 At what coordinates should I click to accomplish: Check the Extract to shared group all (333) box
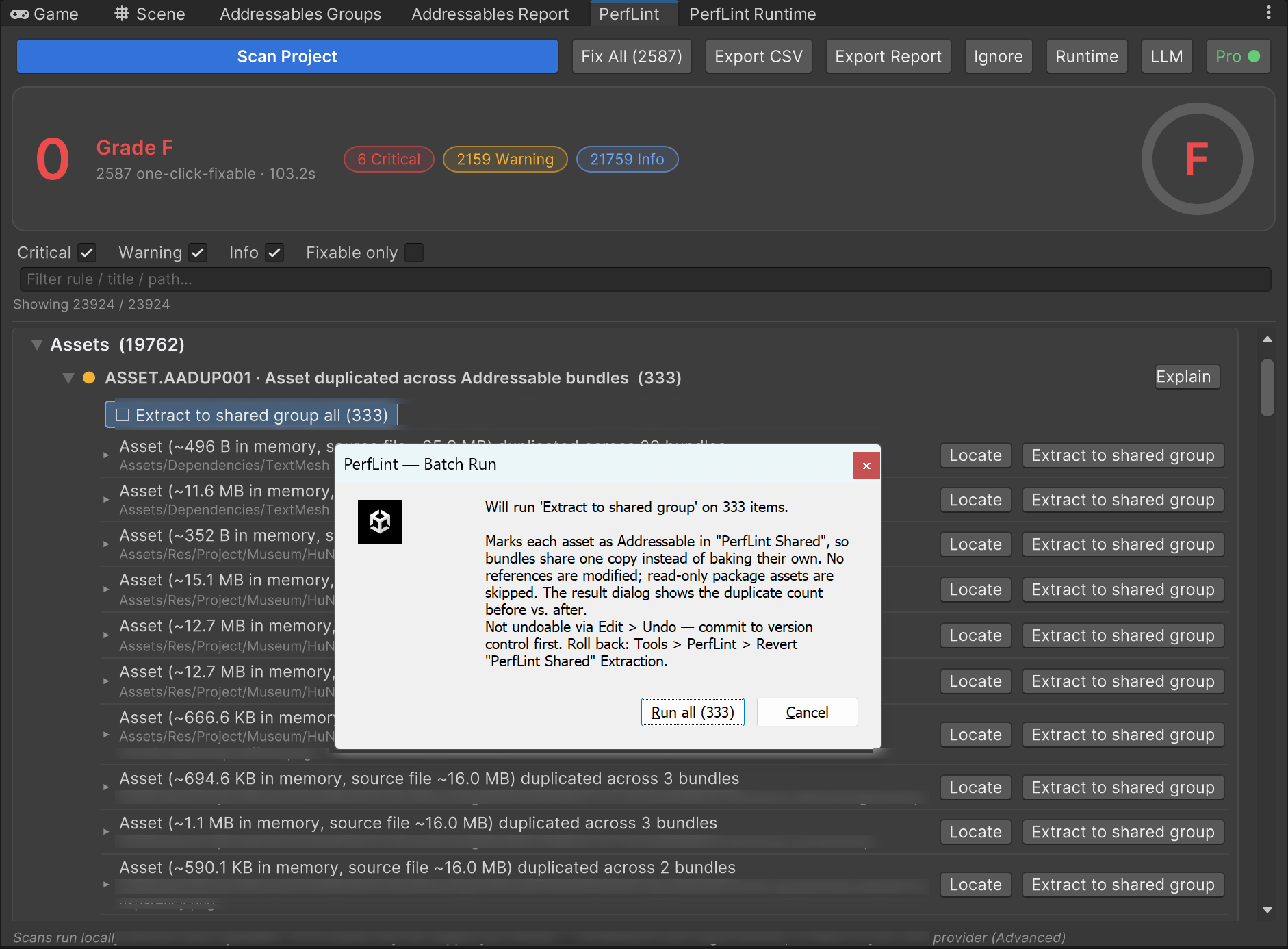[x=123, y=415]
